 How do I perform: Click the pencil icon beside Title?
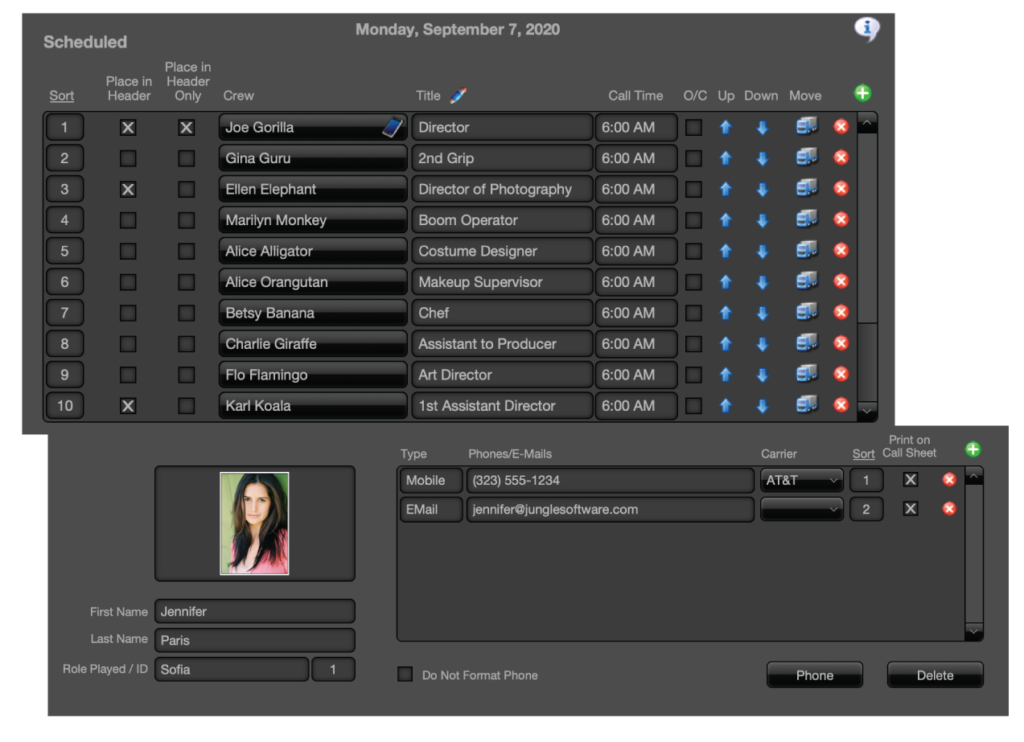[x=458, y=95]
